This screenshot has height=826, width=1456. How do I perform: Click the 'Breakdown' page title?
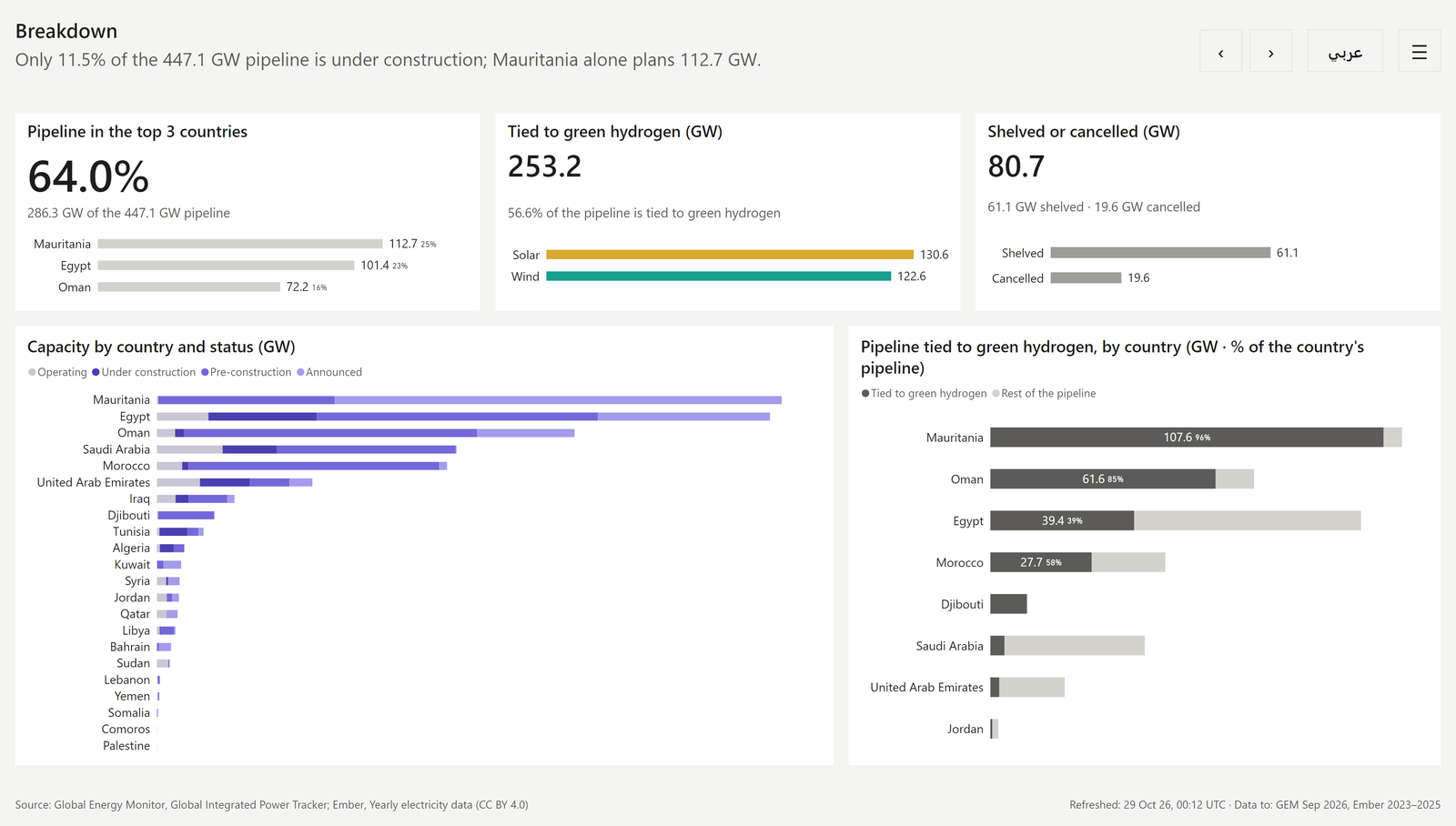pos(66,31)
